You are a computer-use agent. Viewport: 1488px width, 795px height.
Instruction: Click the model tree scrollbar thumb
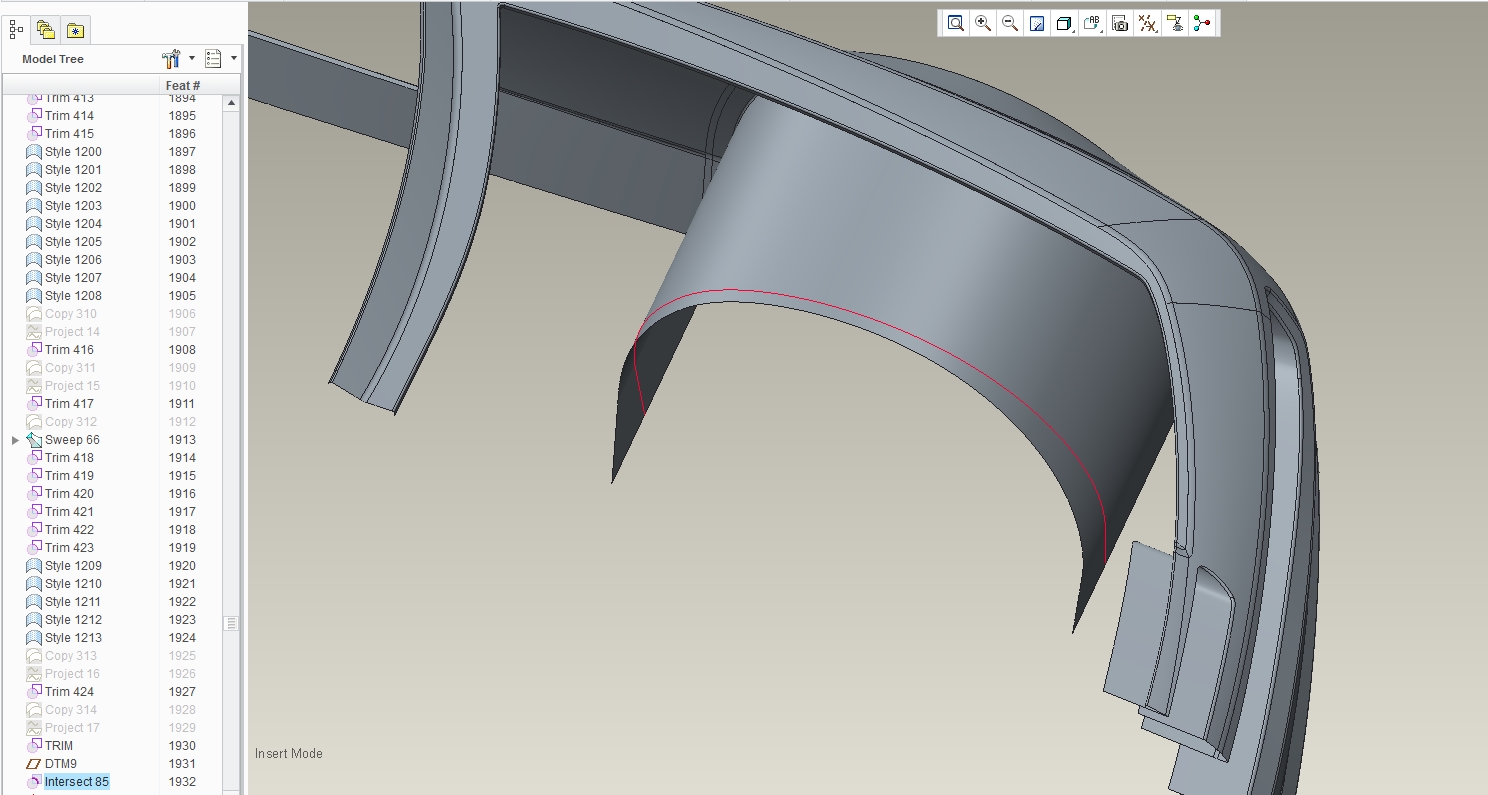tap(231, 623)
